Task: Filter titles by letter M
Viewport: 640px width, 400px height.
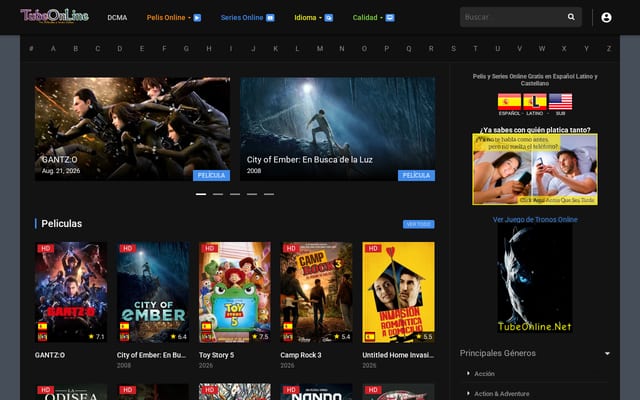Action: click(320, 49)
